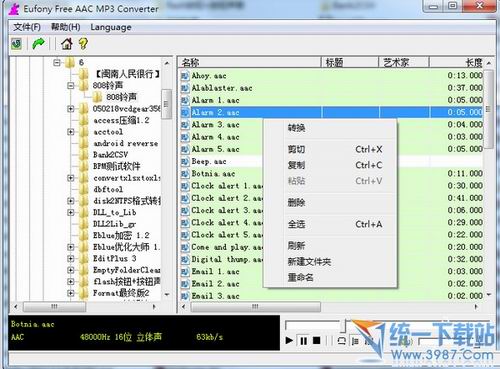
Task: Click the application icon in title bar
Action: (x=14, y=9)
